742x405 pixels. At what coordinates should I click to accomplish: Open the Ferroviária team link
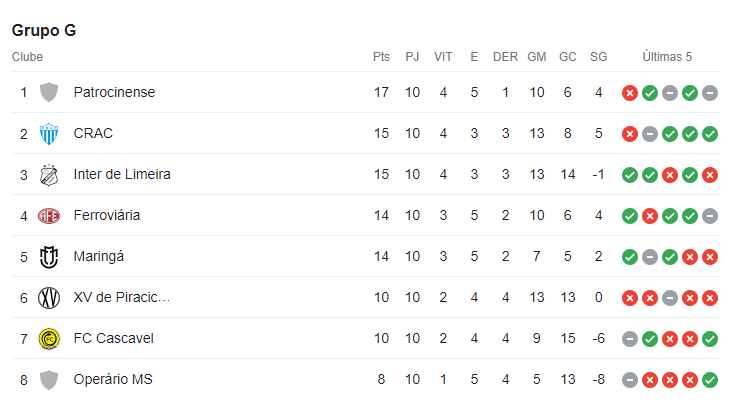[107, 215]
